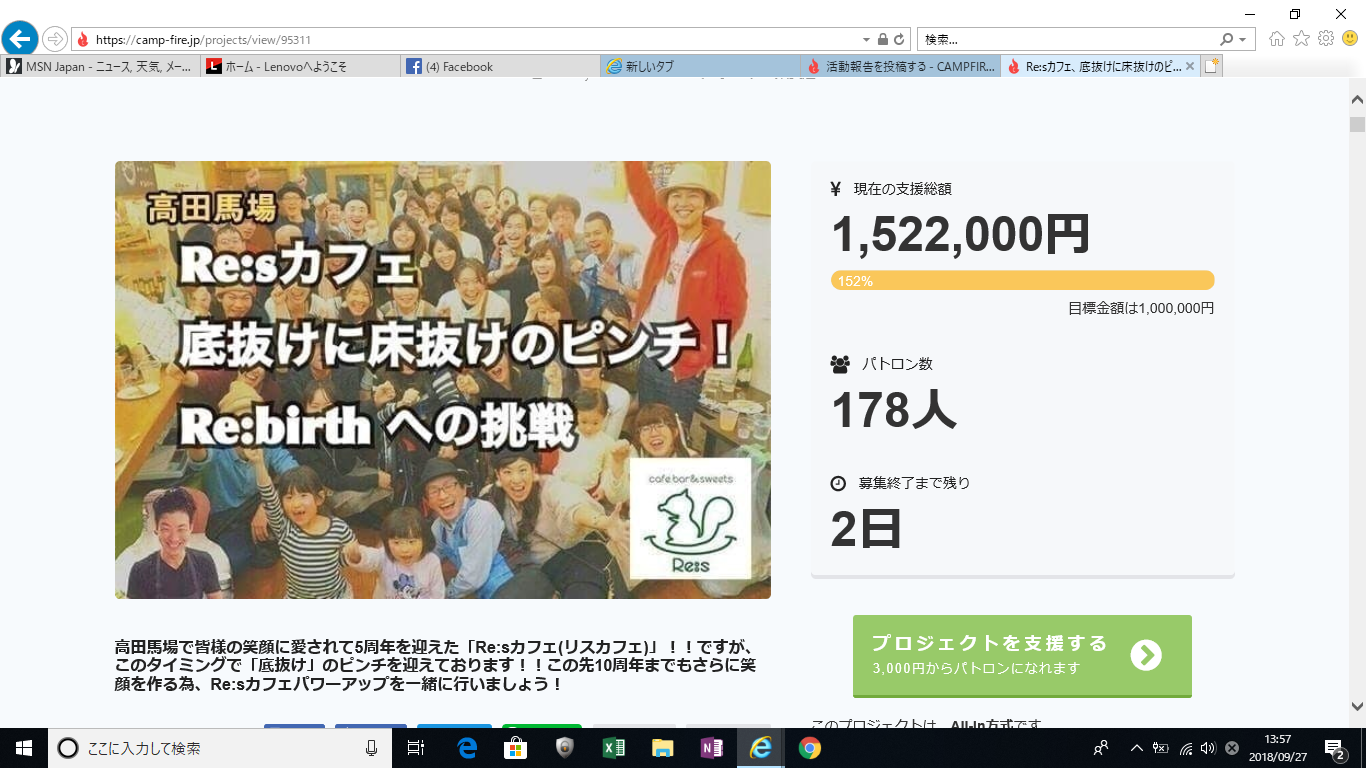Open Excel from the taskbar
Image resolution: width=1366 pixels, height=768 pixels.
pyautogui.click(x=614, y=748)
